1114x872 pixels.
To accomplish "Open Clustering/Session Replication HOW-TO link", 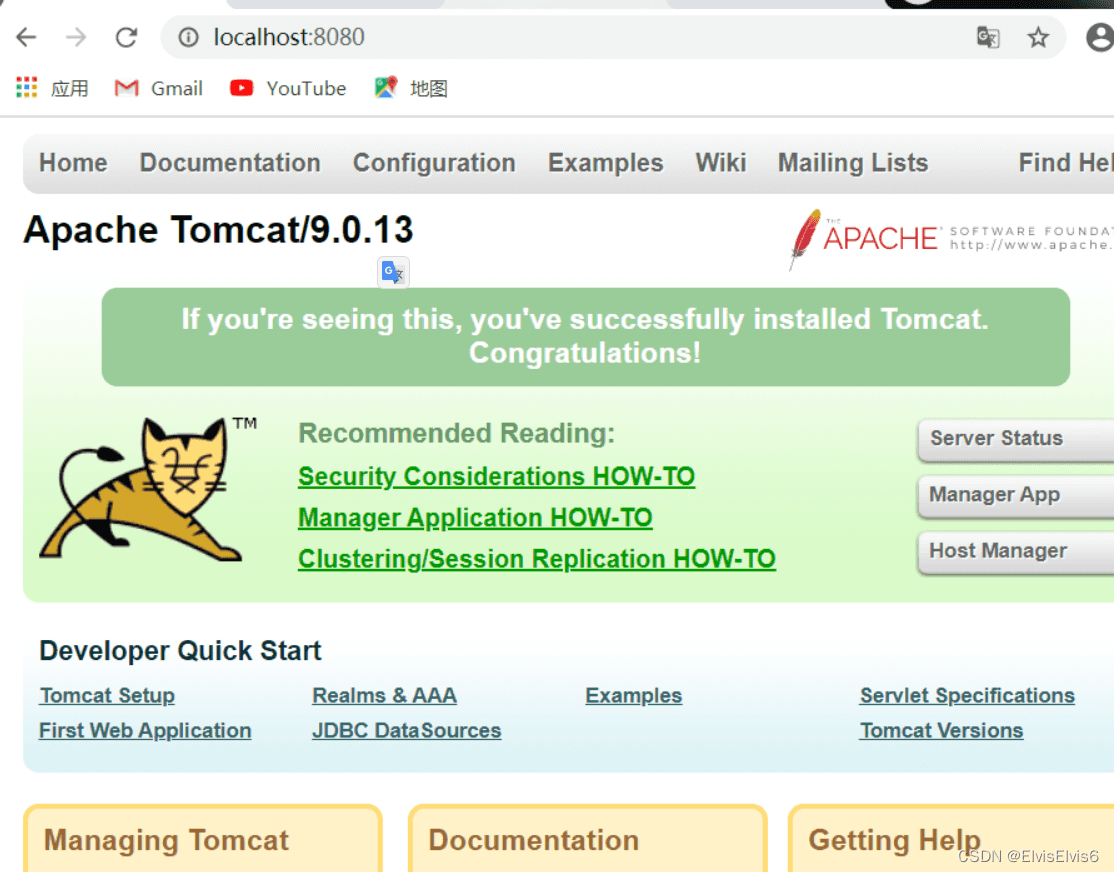I will pos(537,559).
